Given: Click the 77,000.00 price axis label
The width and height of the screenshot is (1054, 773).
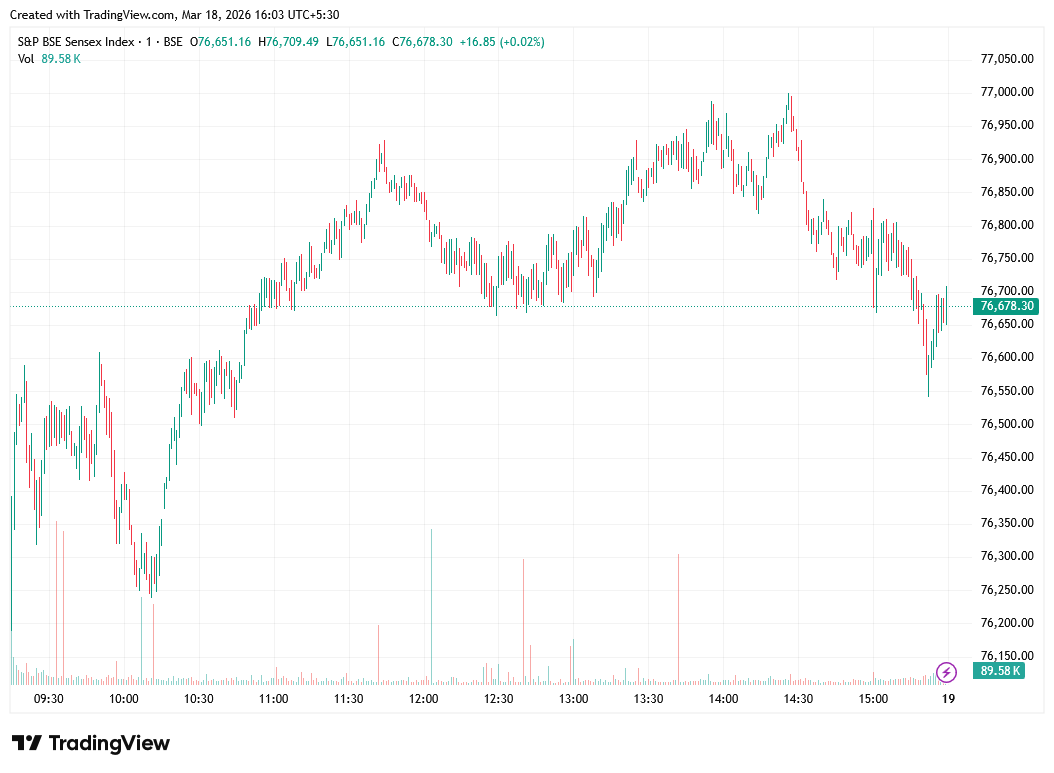Looking at the screenshot, I should coord(1006,92).
